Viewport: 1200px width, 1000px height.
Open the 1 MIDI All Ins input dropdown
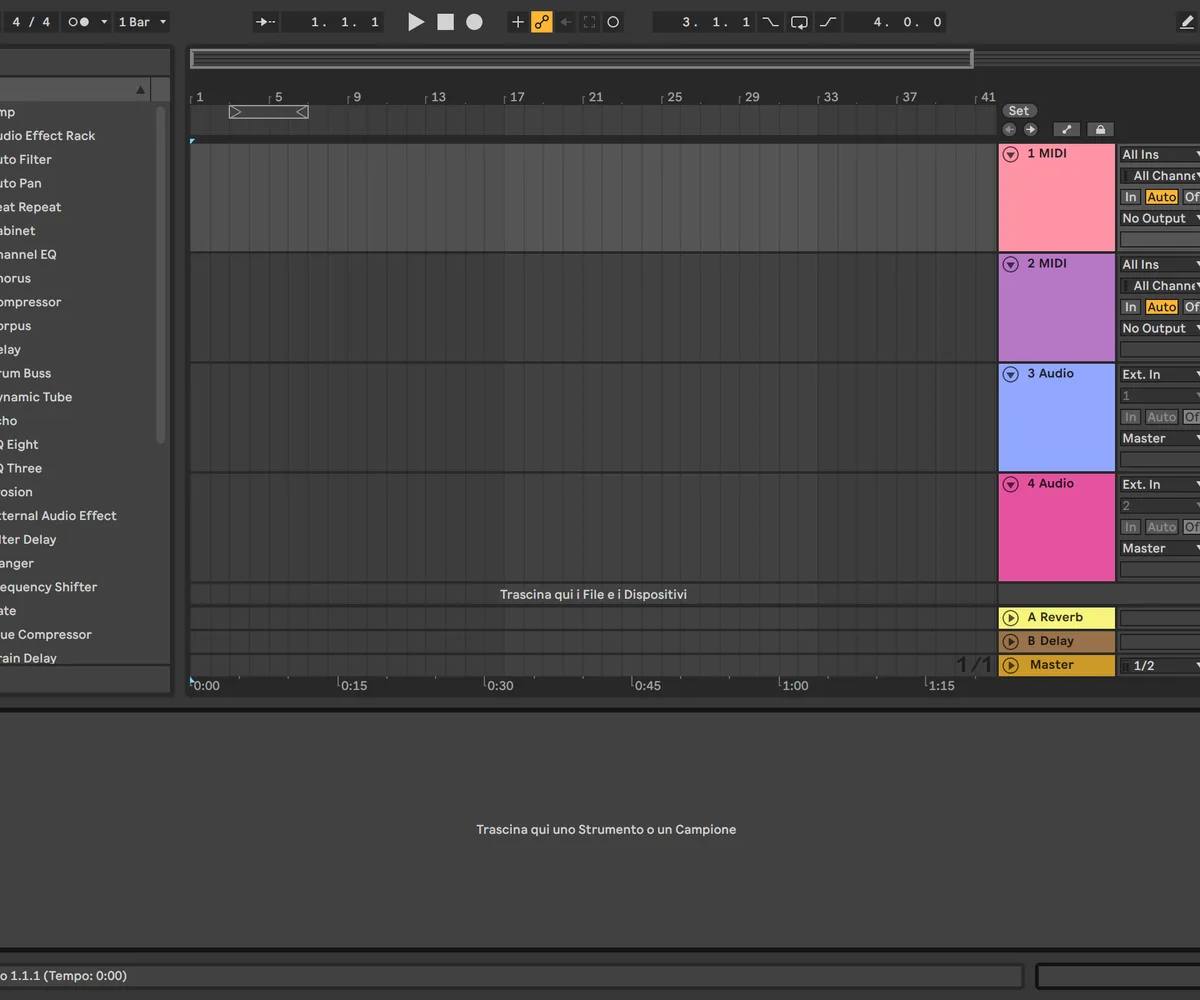coord(1159,154)
